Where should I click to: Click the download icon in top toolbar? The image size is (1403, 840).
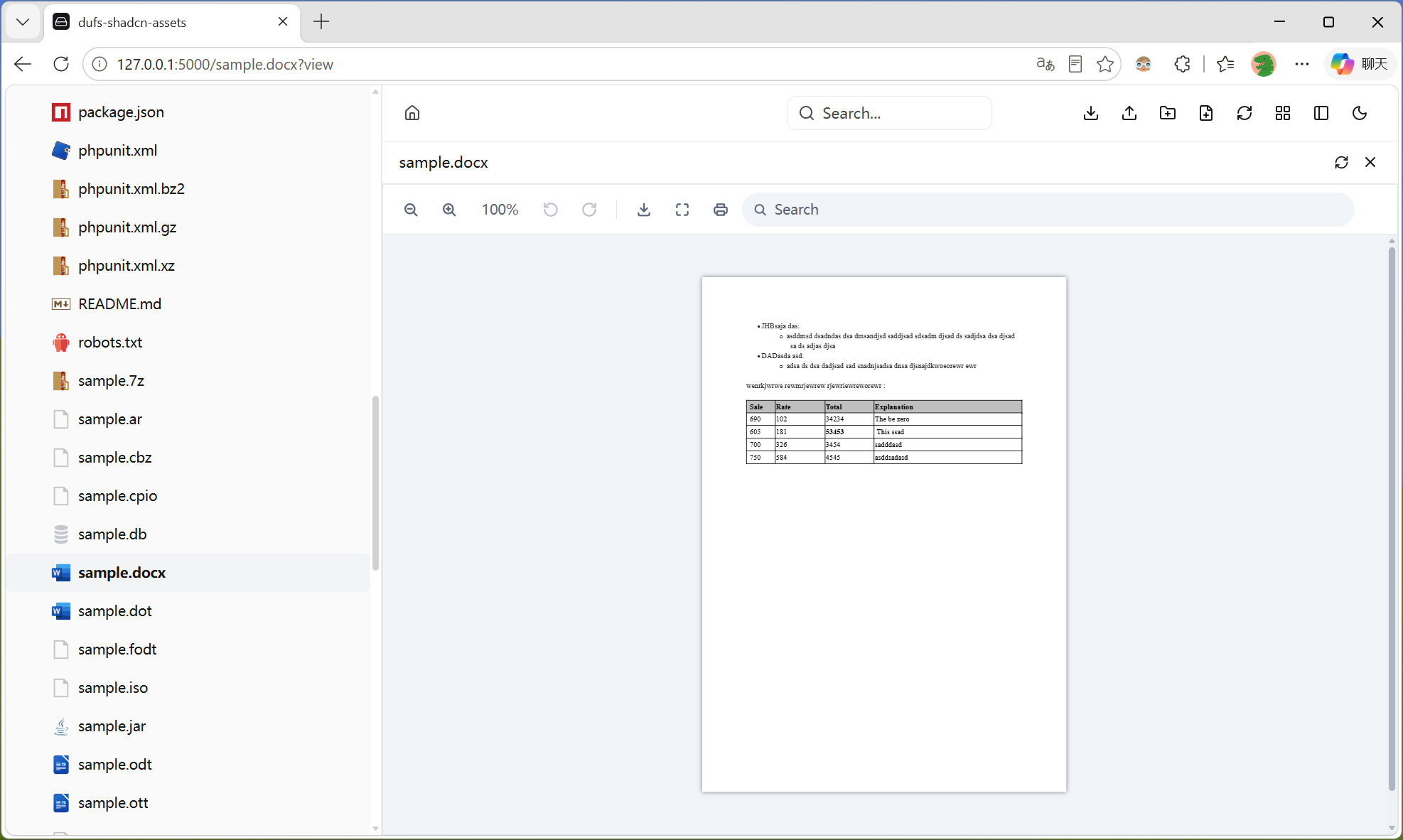pos(1091,113)
